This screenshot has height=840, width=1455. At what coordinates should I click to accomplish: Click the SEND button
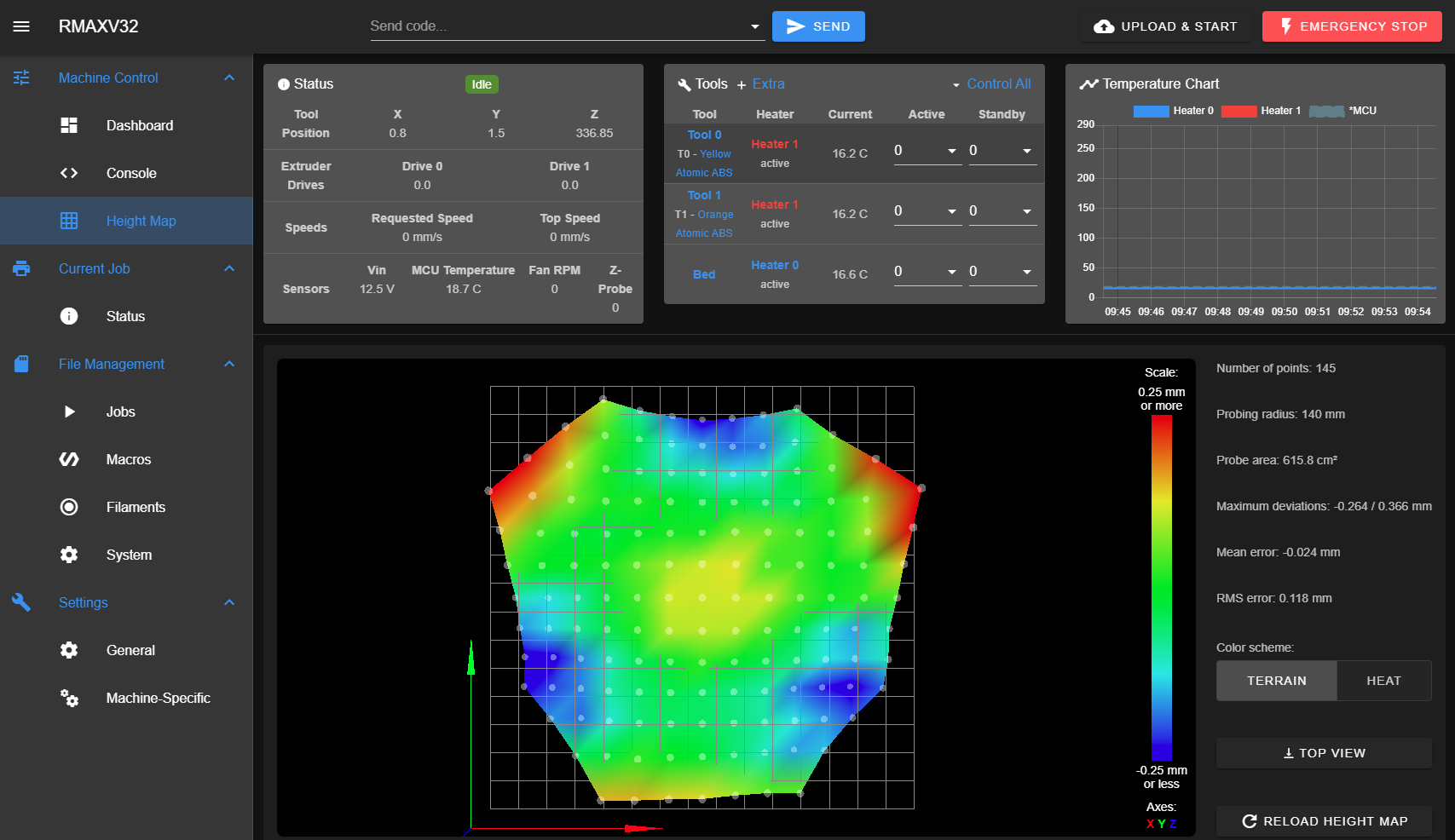pos(818,26)
